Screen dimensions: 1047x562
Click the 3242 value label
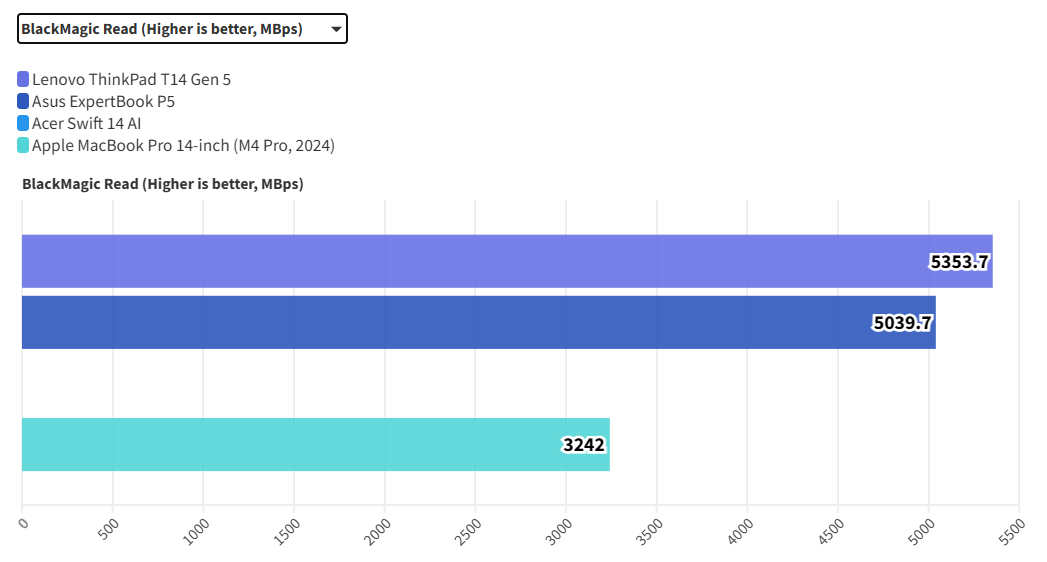click(584, 445)
